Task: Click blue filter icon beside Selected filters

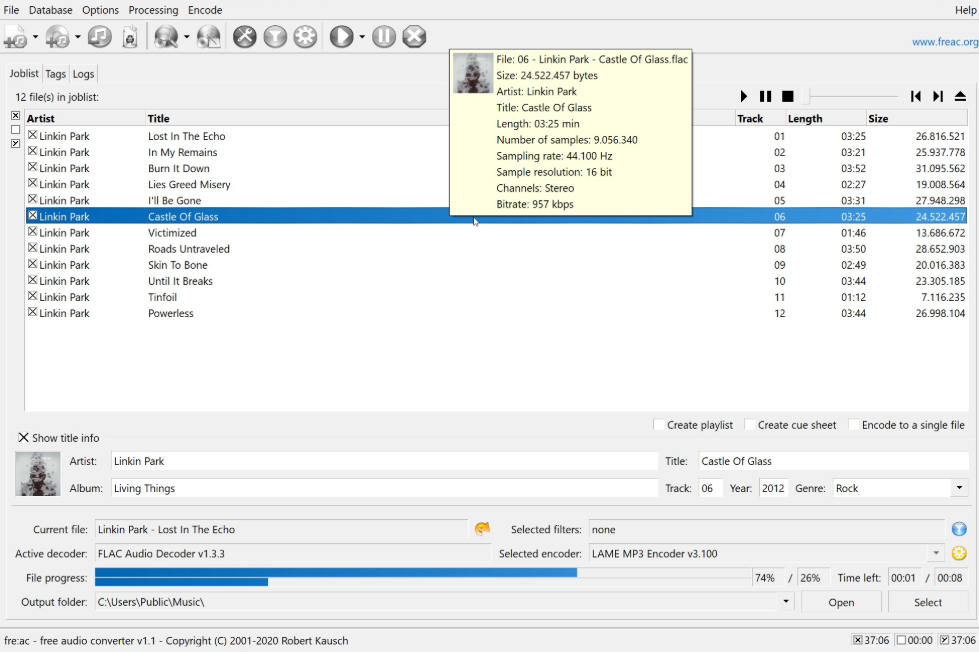Action: 959,529
